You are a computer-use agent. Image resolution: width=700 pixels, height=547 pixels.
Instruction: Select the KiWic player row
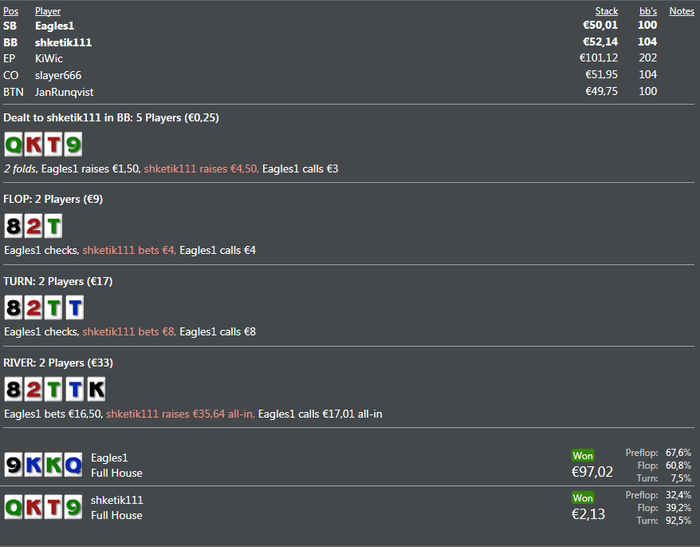[x=348, y=58]
